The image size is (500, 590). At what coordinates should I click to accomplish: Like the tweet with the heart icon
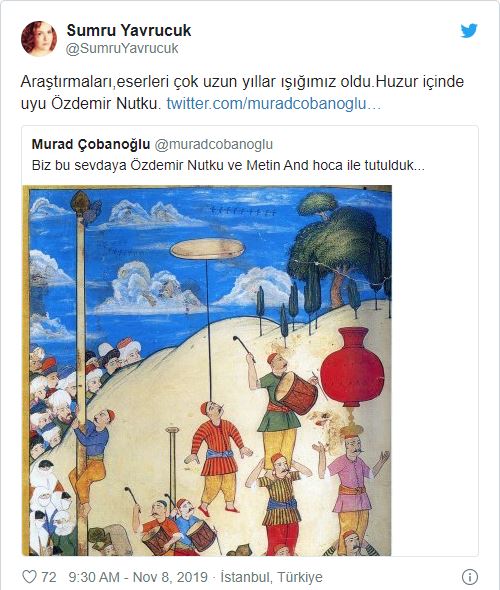click(x=29, y=577)
